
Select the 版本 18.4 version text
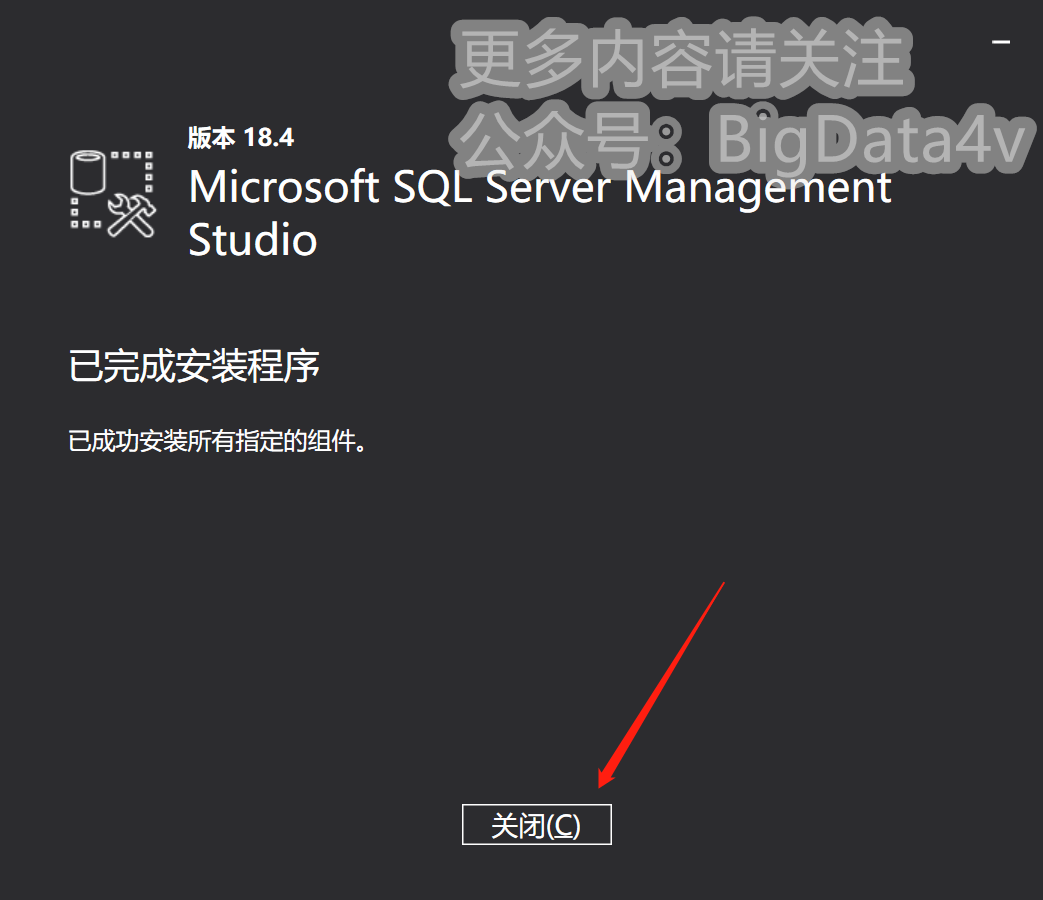[240, 138]
